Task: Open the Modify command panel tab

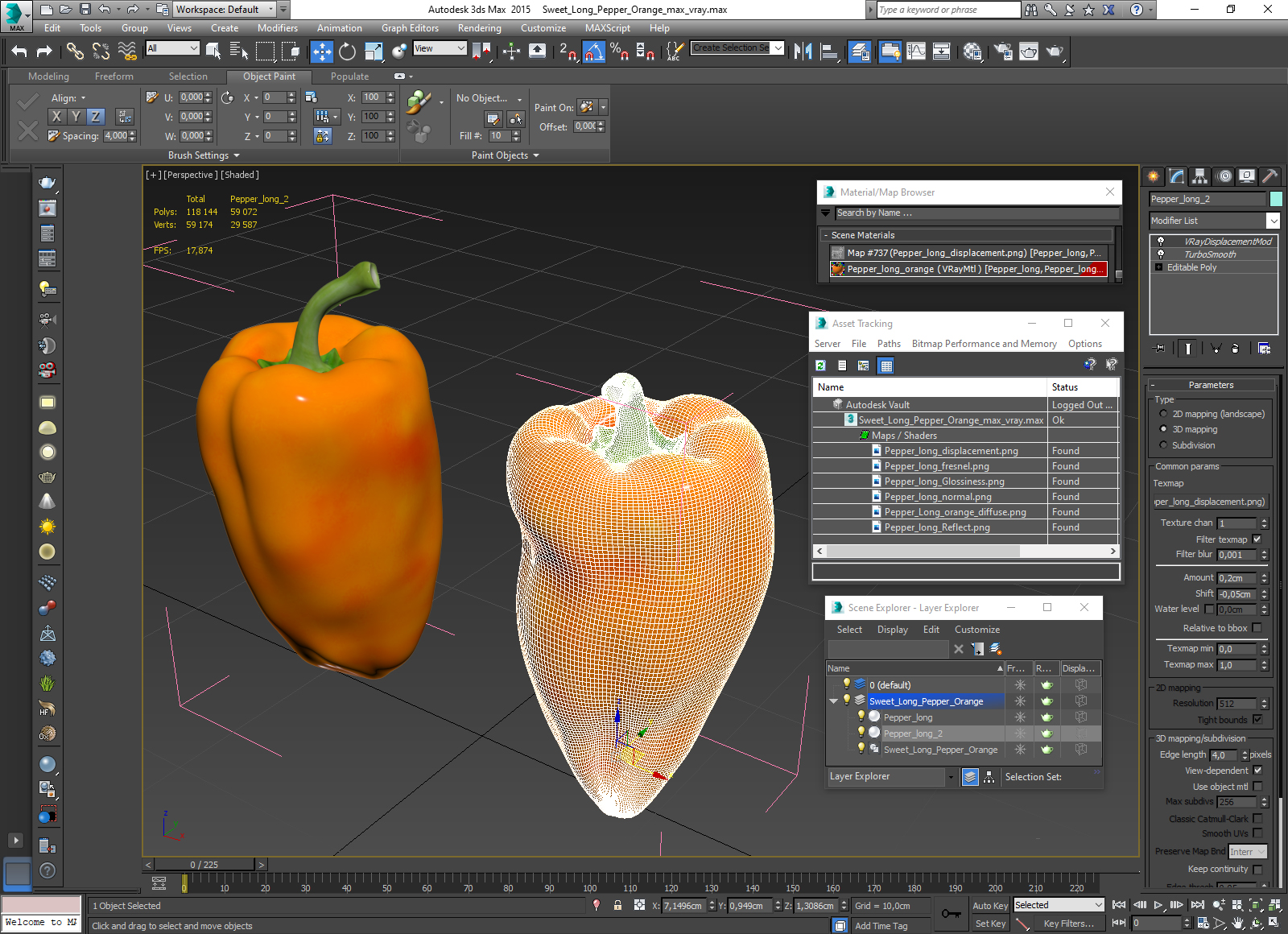Action: click(1177, 176)
